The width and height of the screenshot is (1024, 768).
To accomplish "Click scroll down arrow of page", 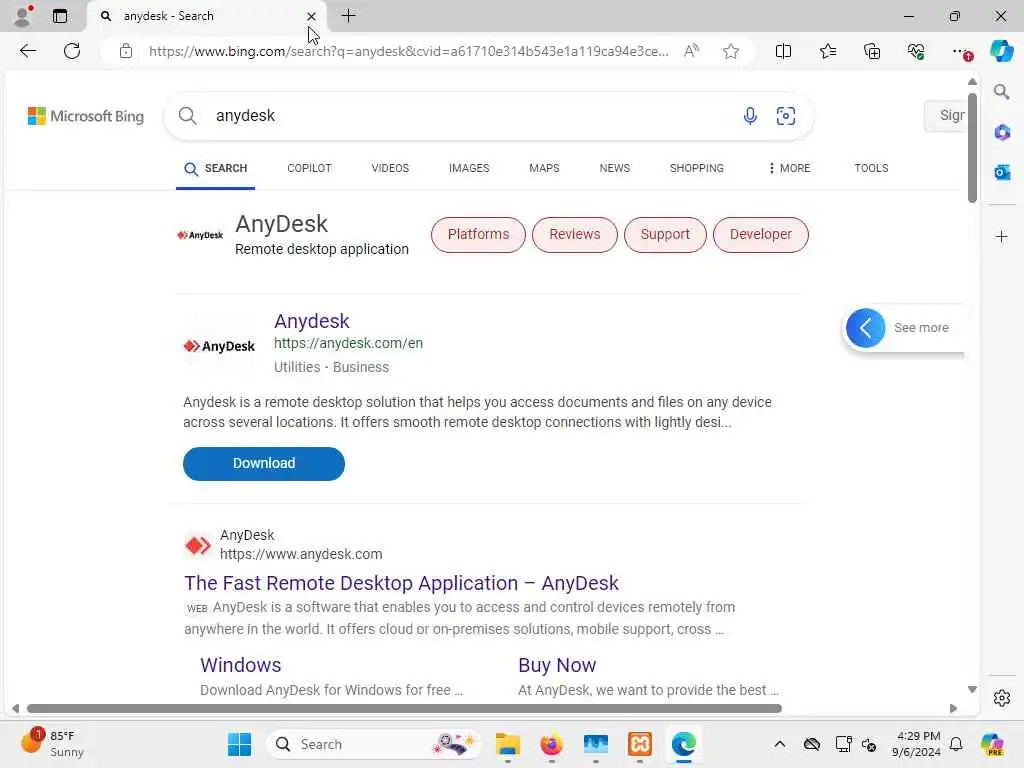I will (x=972, y=690).
